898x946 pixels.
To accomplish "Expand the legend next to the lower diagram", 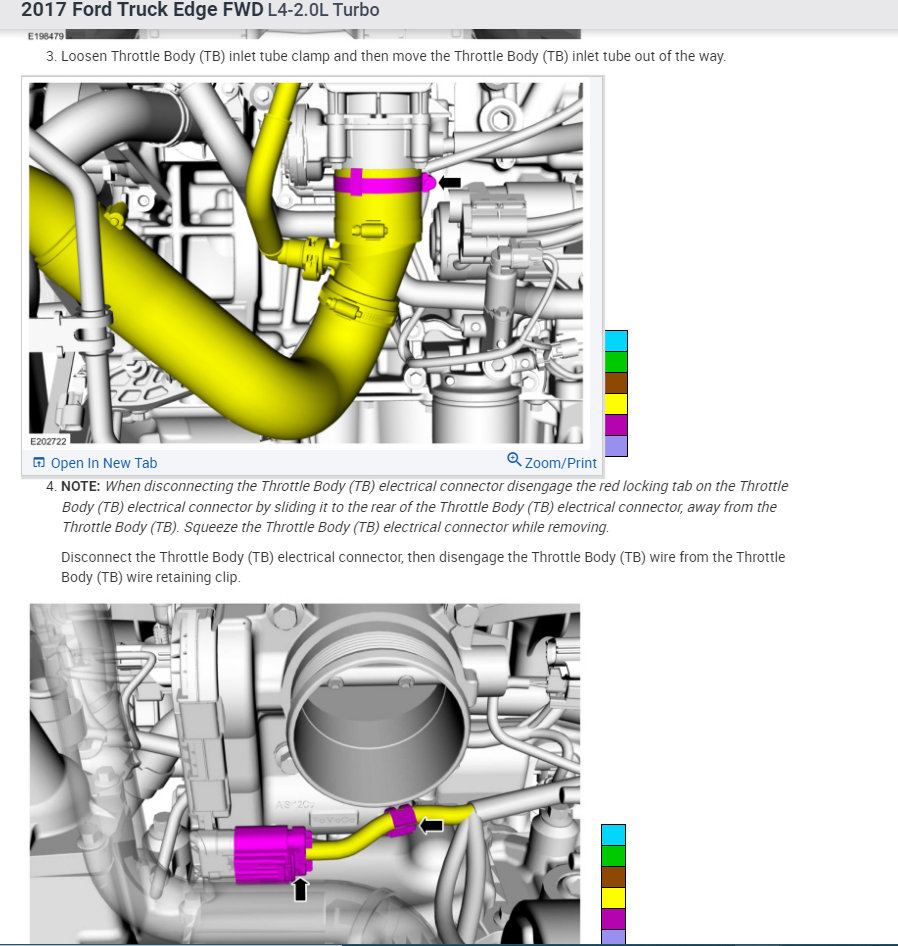I will click(611, 885).
